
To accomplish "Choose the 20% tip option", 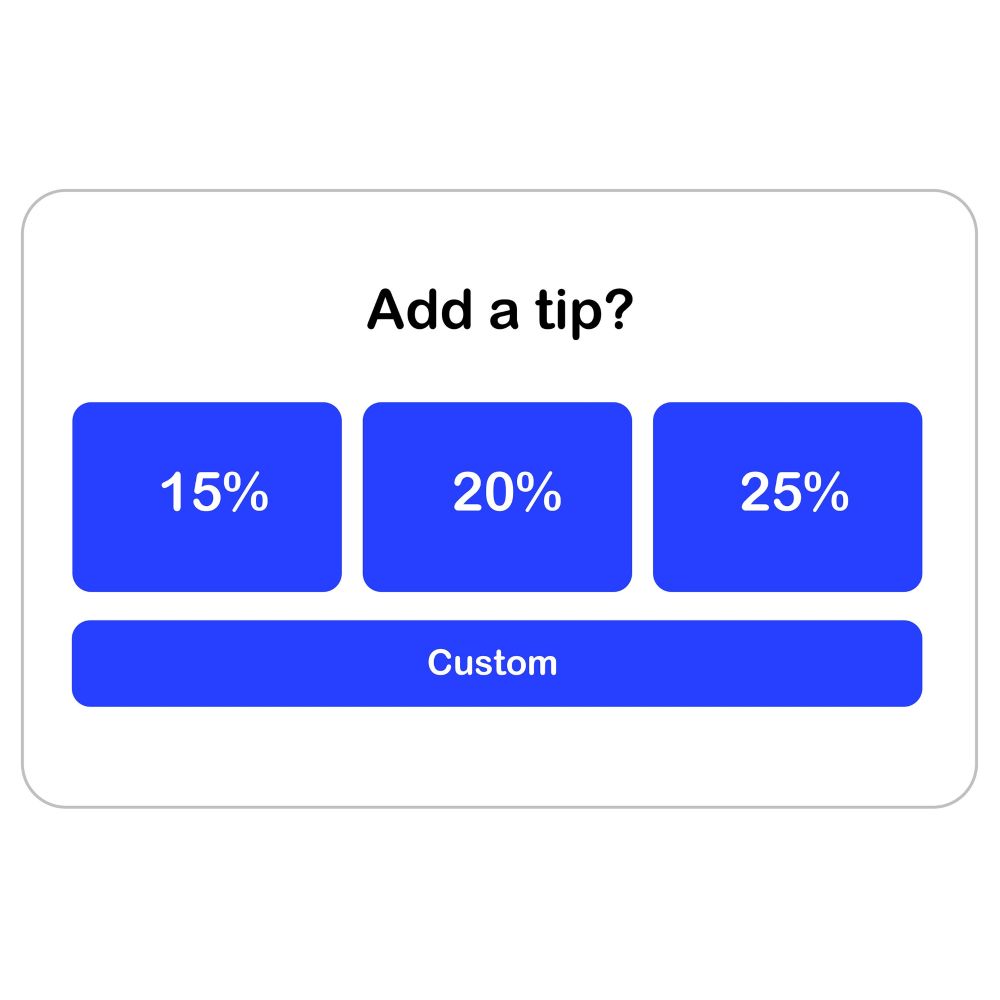I will coord(497,497).
